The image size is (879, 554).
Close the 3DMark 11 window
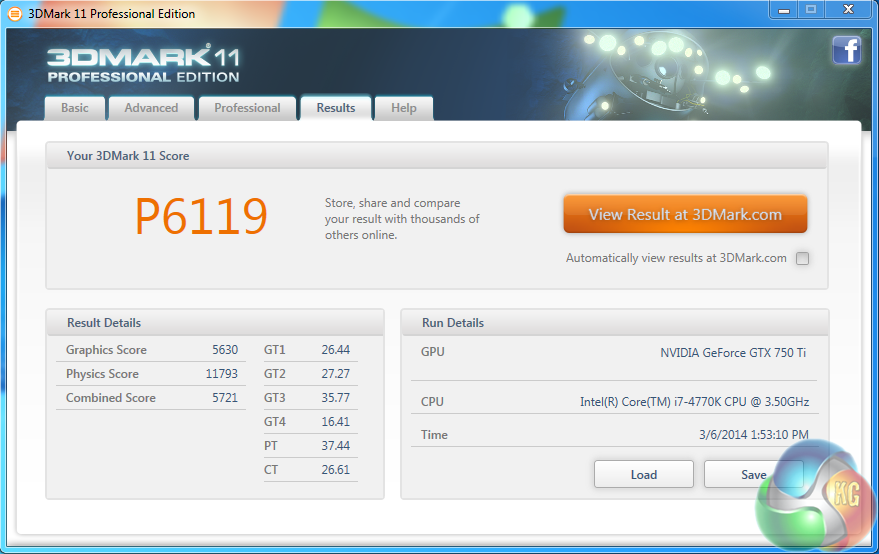coord(849,10)
